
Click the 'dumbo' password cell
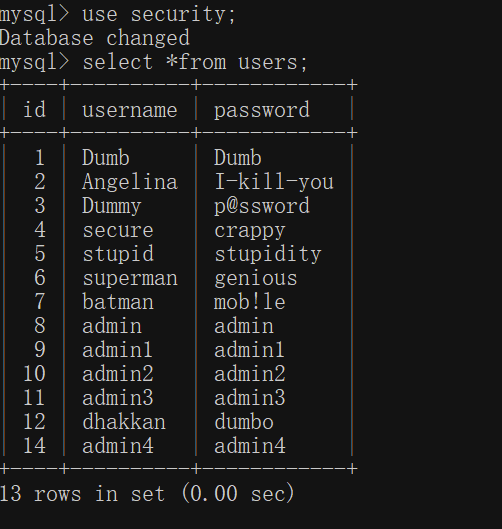[x=244, y=422]
